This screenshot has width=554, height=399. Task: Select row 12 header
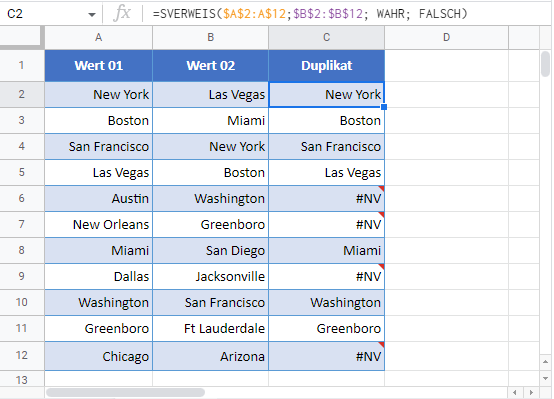coord(22,355)
